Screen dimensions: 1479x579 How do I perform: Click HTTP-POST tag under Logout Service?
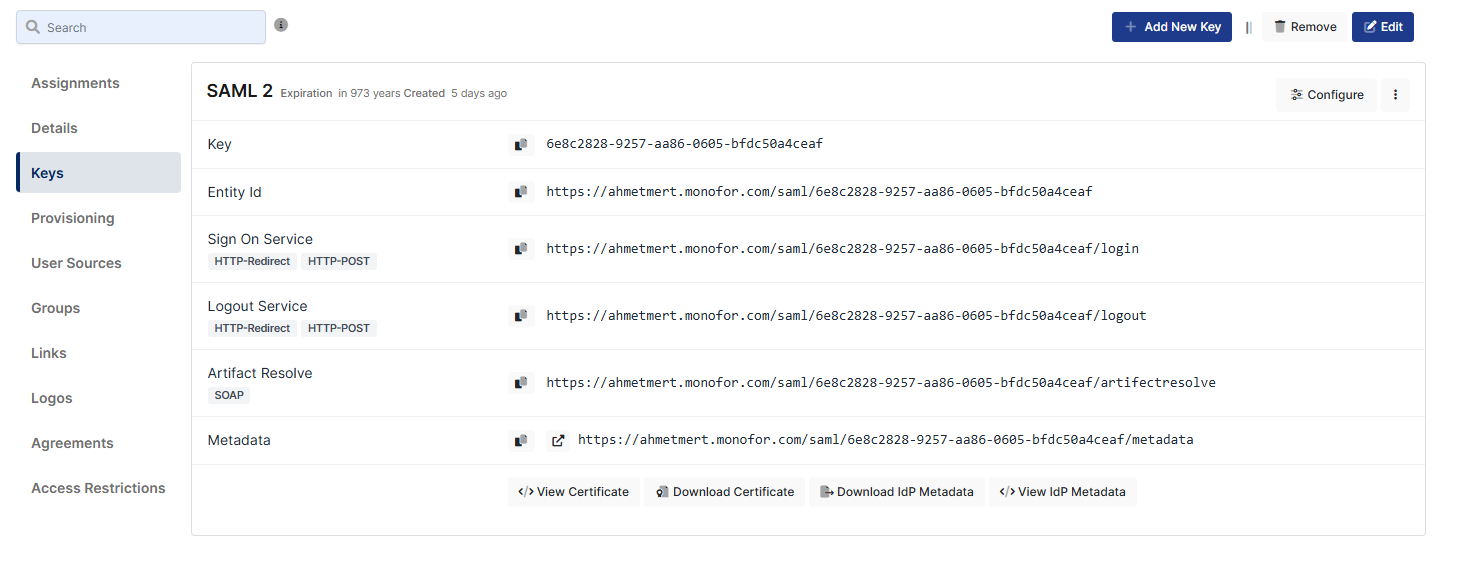339,328
